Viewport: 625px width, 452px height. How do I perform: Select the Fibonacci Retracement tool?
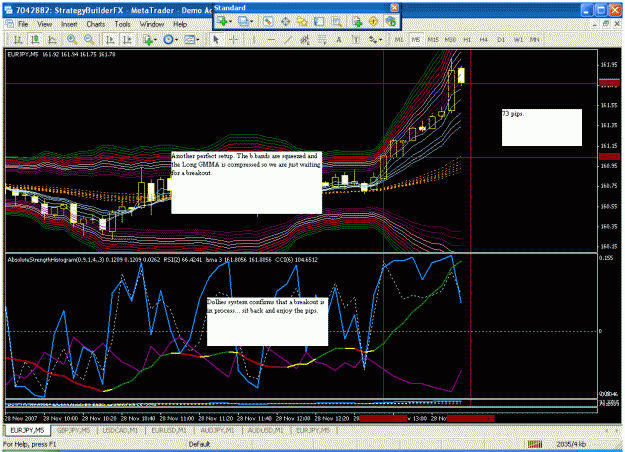322,39
